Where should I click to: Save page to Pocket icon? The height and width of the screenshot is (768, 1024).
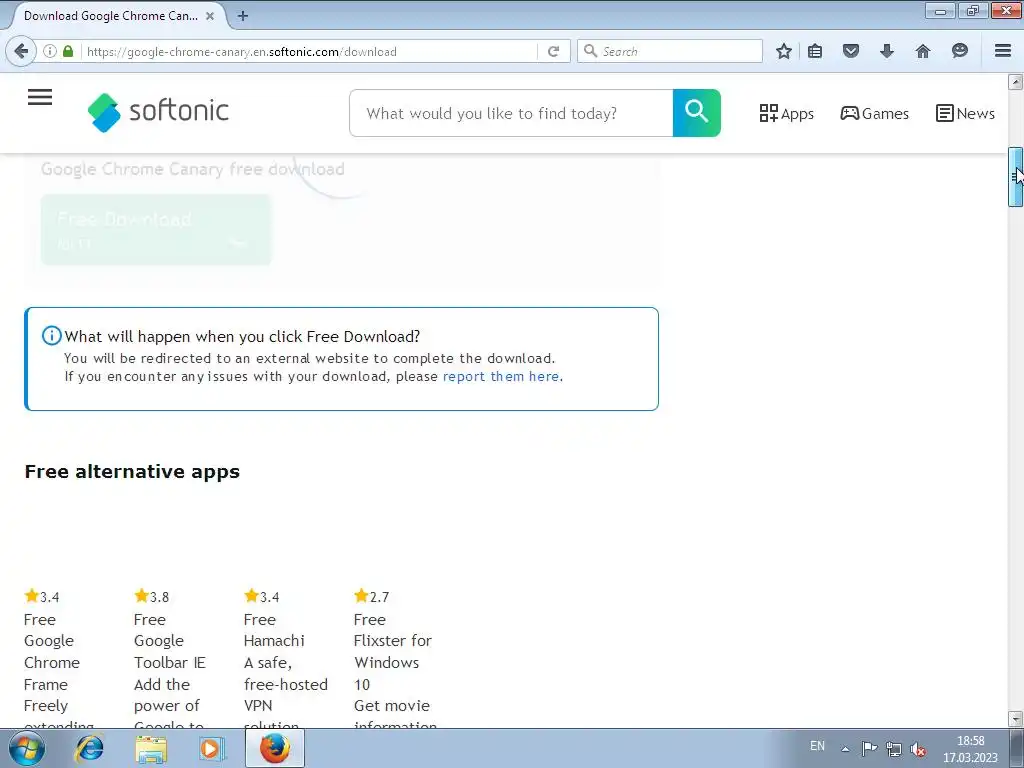[x=850, y=51]
